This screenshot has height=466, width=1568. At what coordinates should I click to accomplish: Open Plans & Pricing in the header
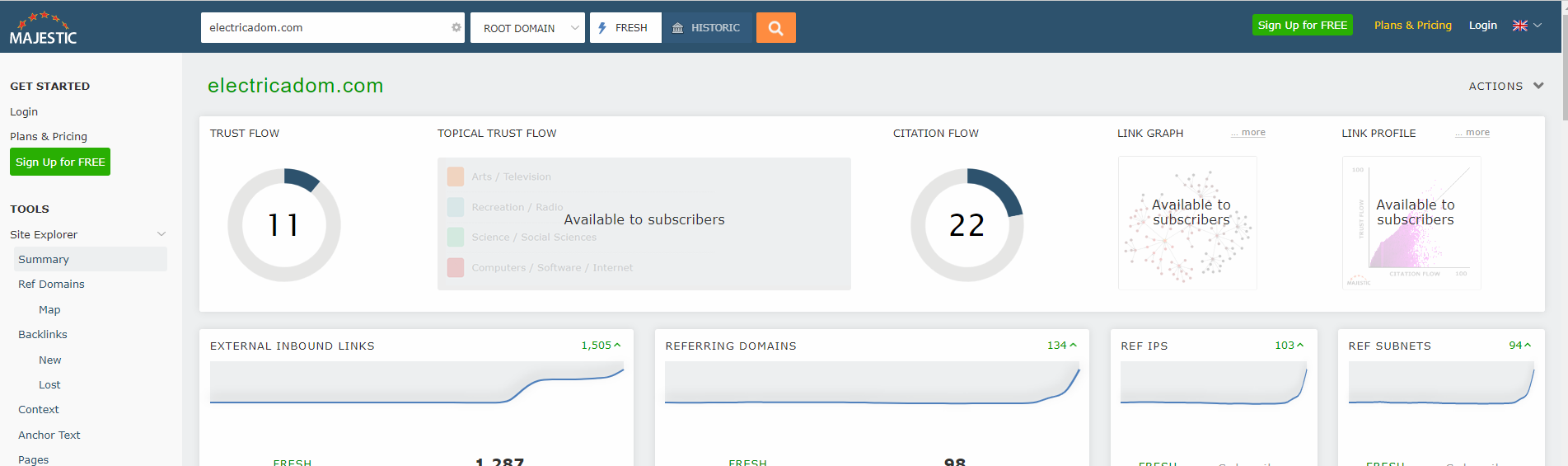[x=1413, y=26]
